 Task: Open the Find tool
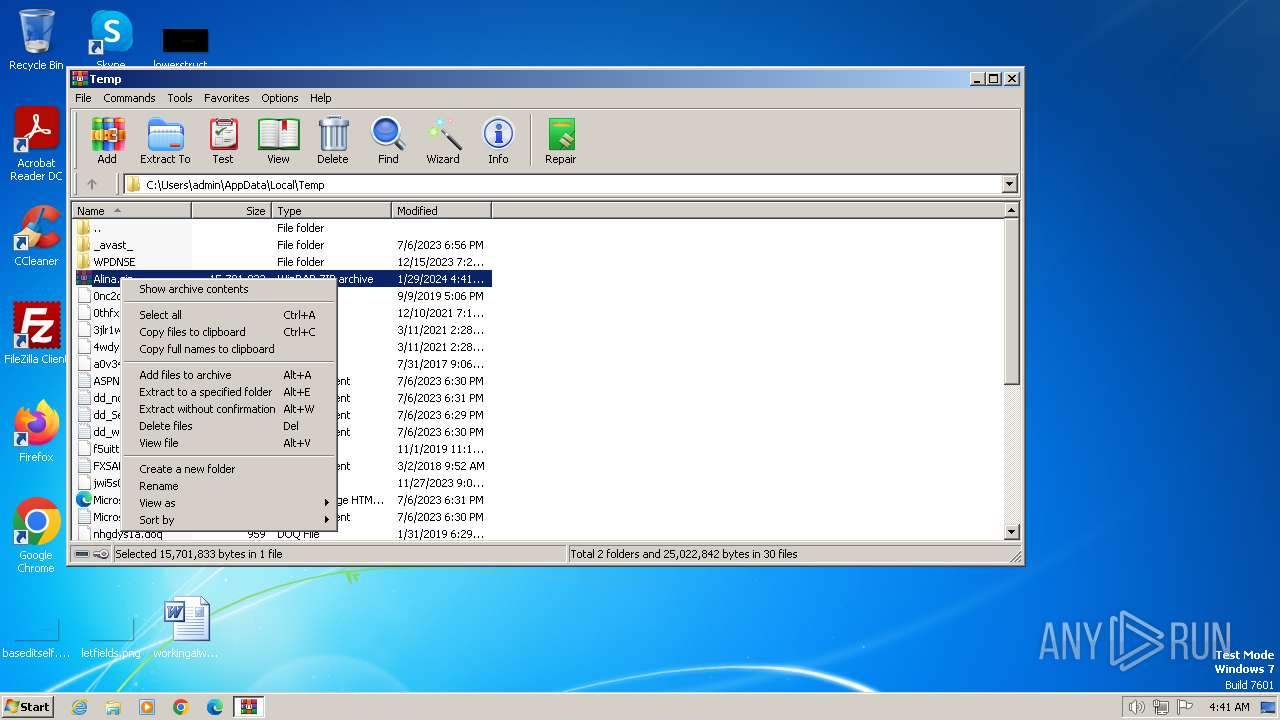(388, 141)
